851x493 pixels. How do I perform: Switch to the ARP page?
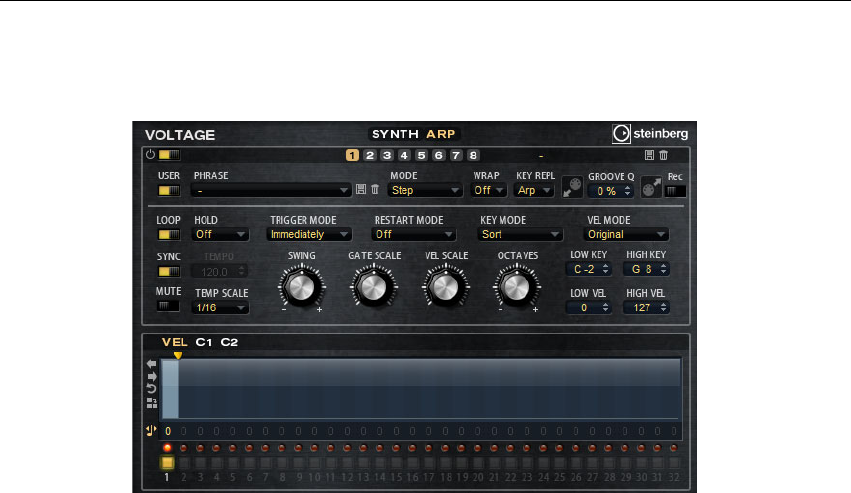[440, 134]
